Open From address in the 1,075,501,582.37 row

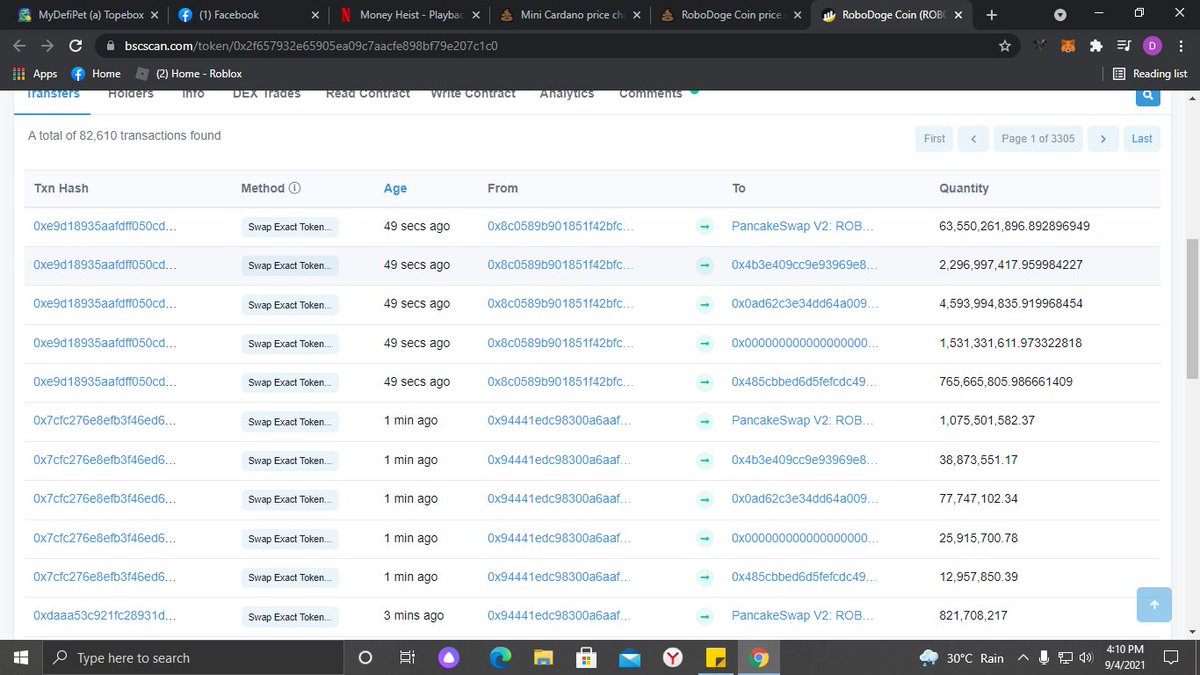560,421
